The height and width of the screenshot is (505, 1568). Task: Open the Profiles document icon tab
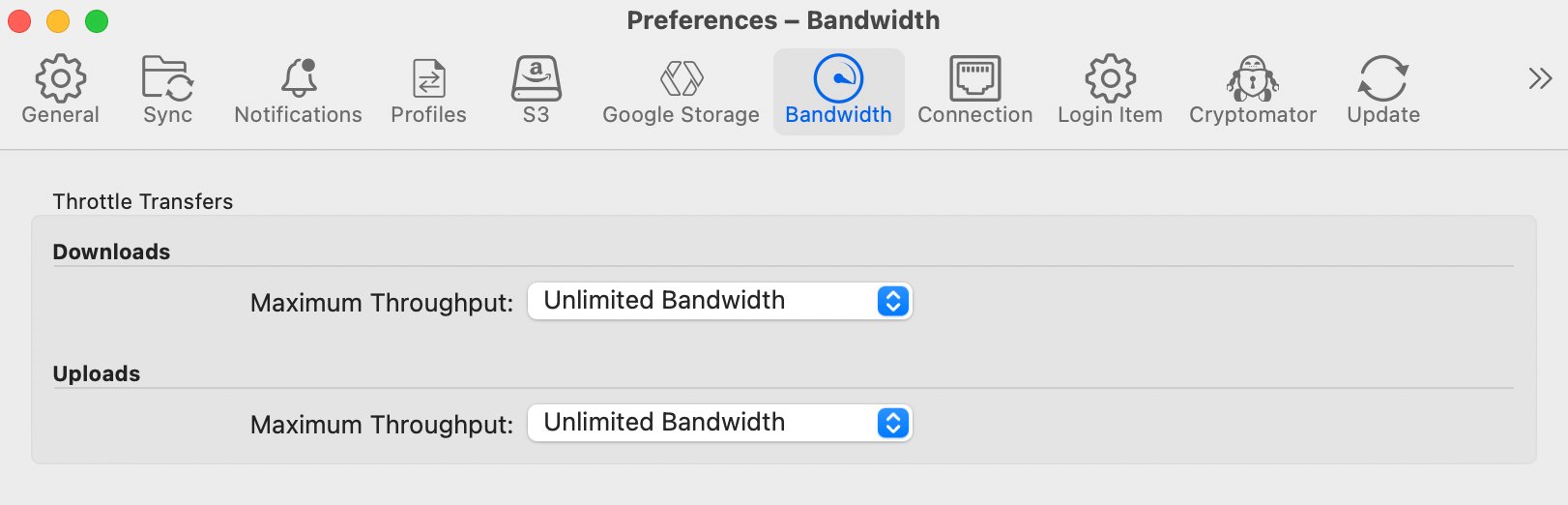coord(428,78)
